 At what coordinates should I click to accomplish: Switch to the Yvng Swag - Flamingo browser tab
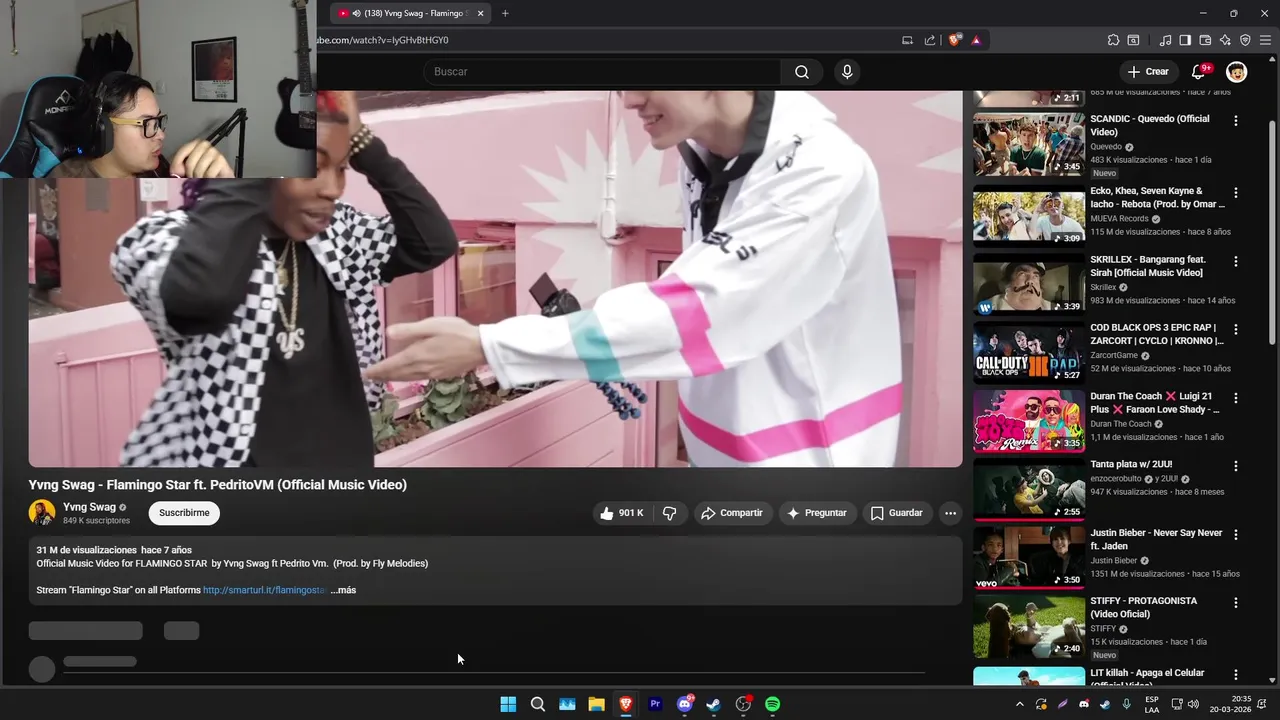pos(409,13)
